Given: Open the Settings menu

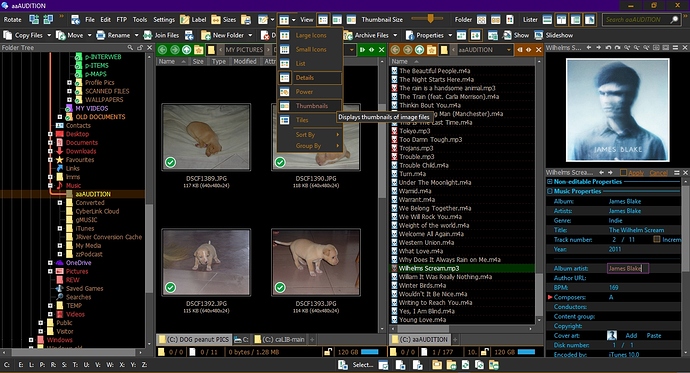Looking at the screenshot, I should 164,19.
